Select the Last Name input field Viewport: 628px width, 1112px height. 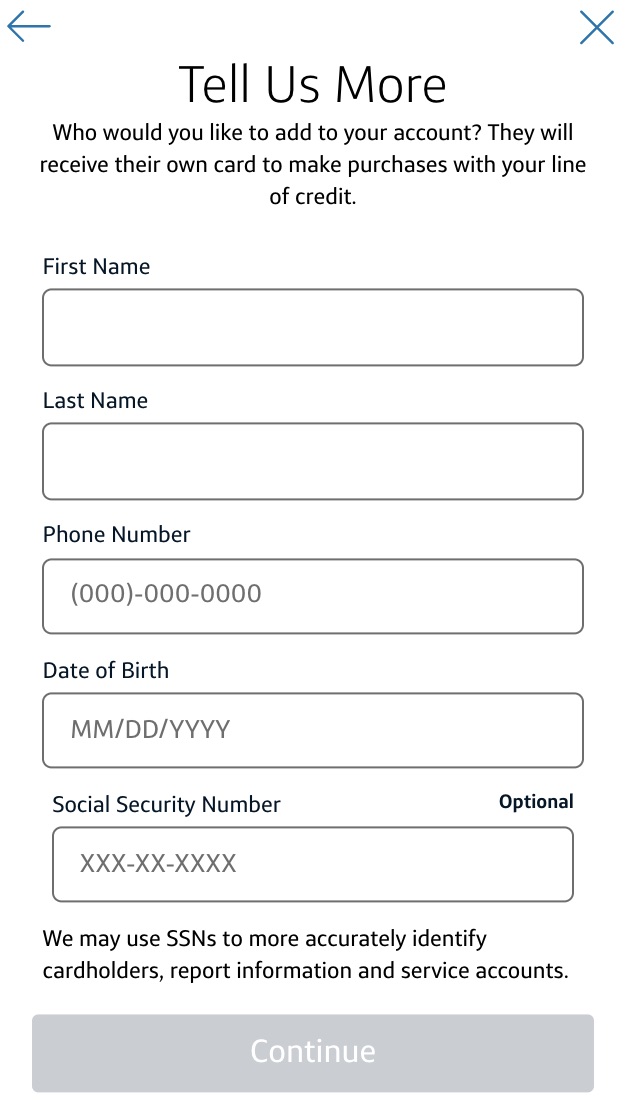pyautogui.click(x=313, y=461)
